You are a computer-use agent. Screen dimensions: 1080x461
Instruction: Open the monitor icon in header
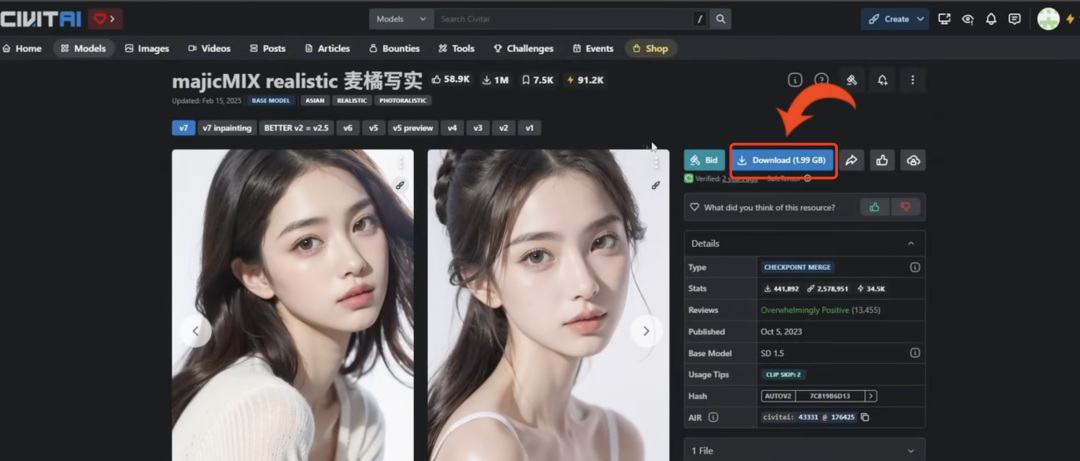944,19
